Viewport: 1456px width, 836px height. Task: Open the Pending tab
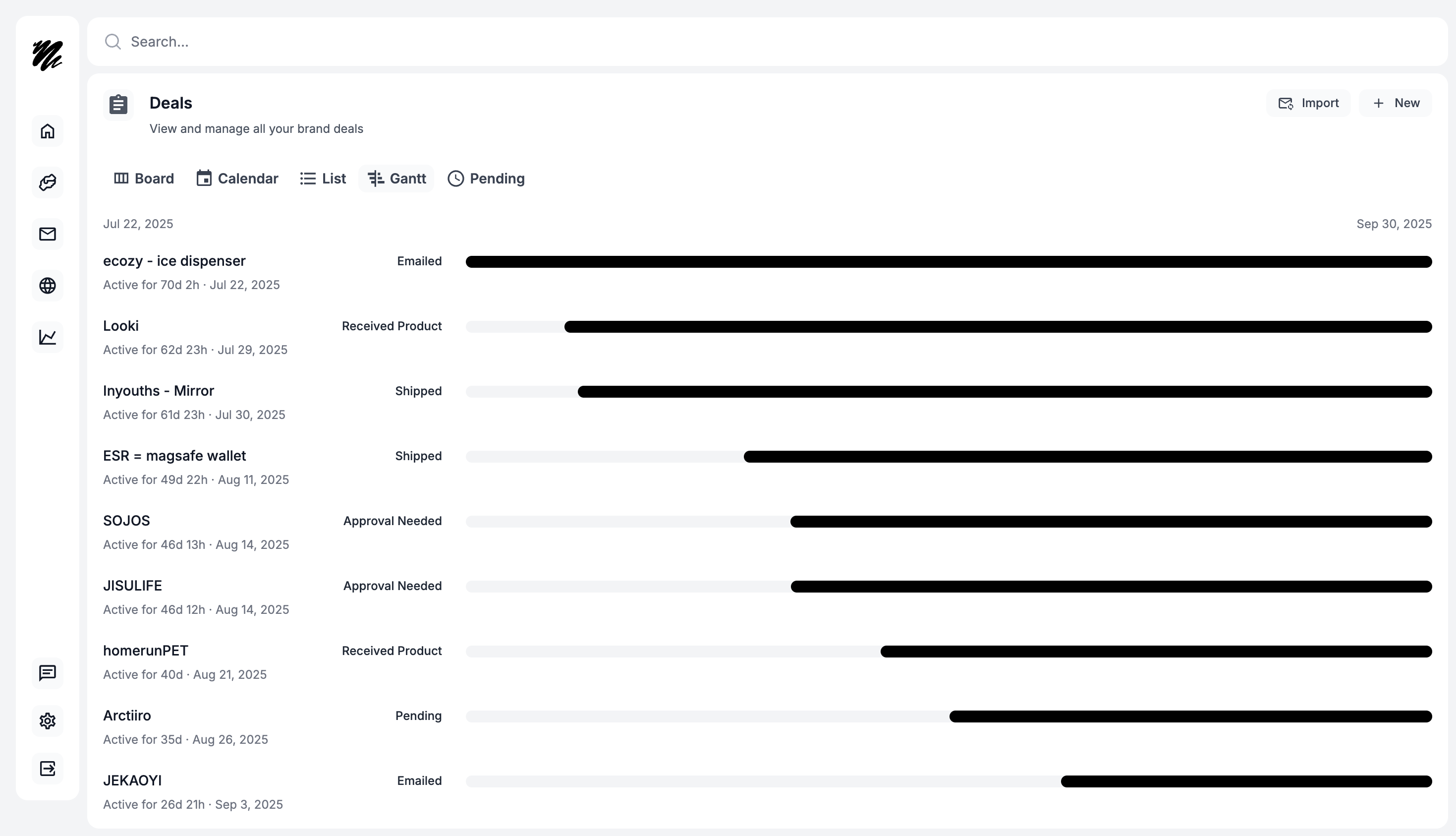tap(486, 179)
